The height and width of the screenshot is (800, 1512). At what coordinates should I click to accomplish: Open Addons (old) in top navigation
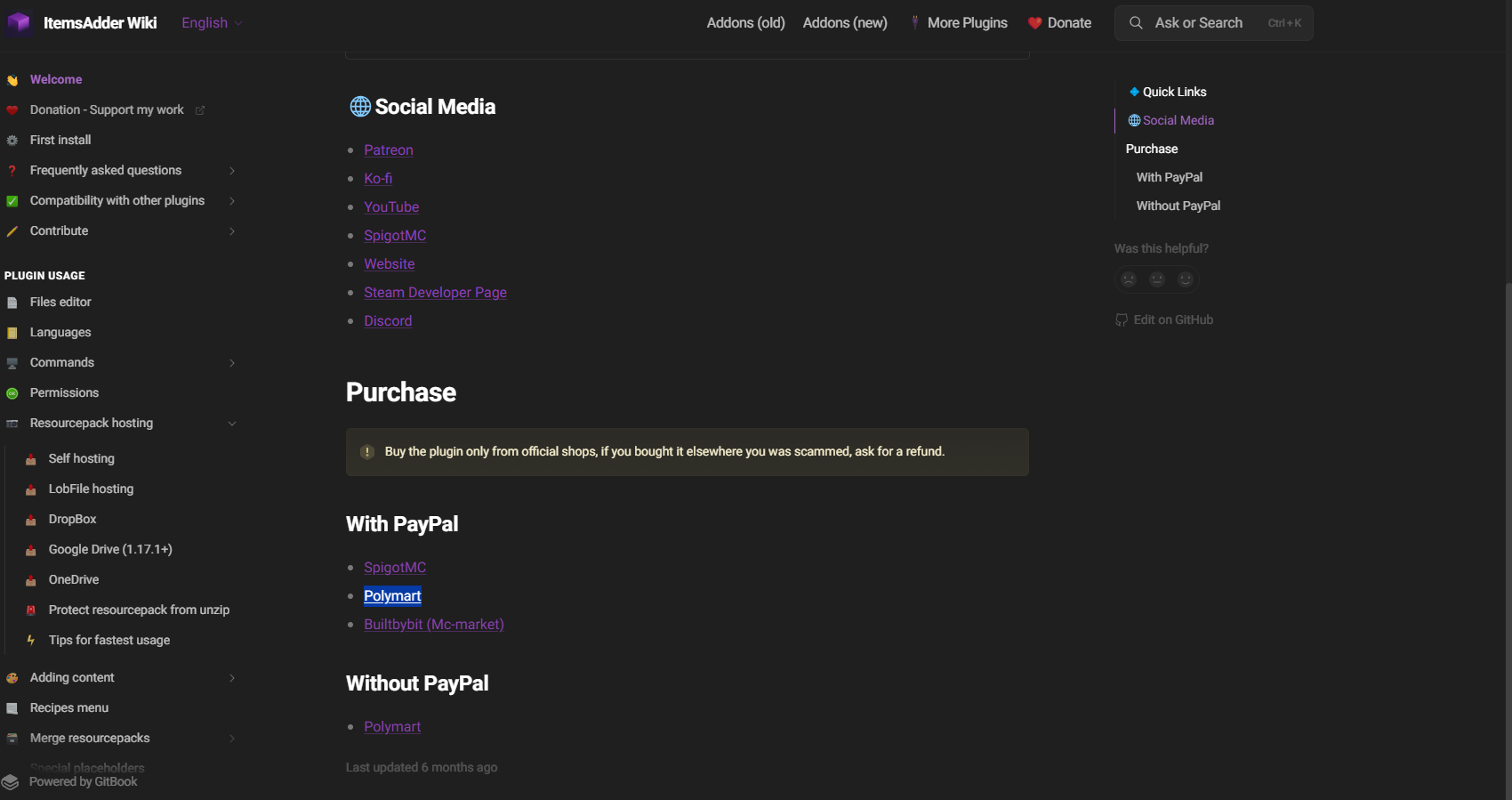[745, 23]
